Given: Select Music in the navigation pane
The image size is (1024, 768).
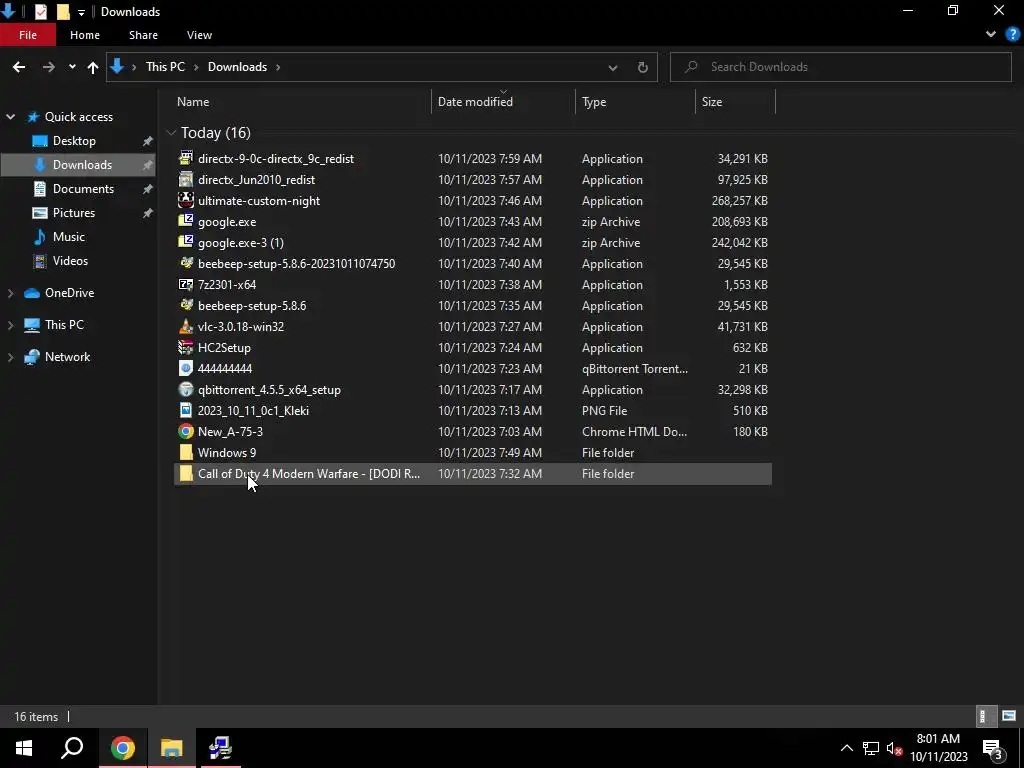Looking at the screenshot, I should [69, 237].
